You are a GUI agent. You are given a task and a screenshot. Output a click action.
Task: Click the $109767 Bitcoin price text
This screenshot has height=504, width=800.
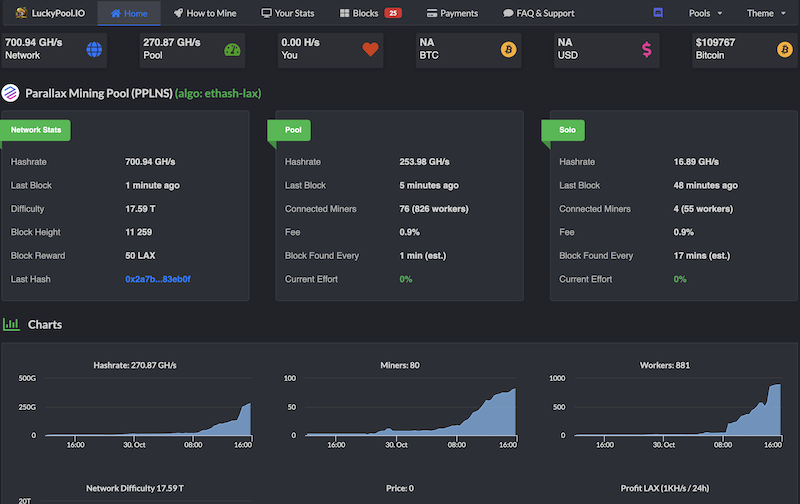coord(715,42)
